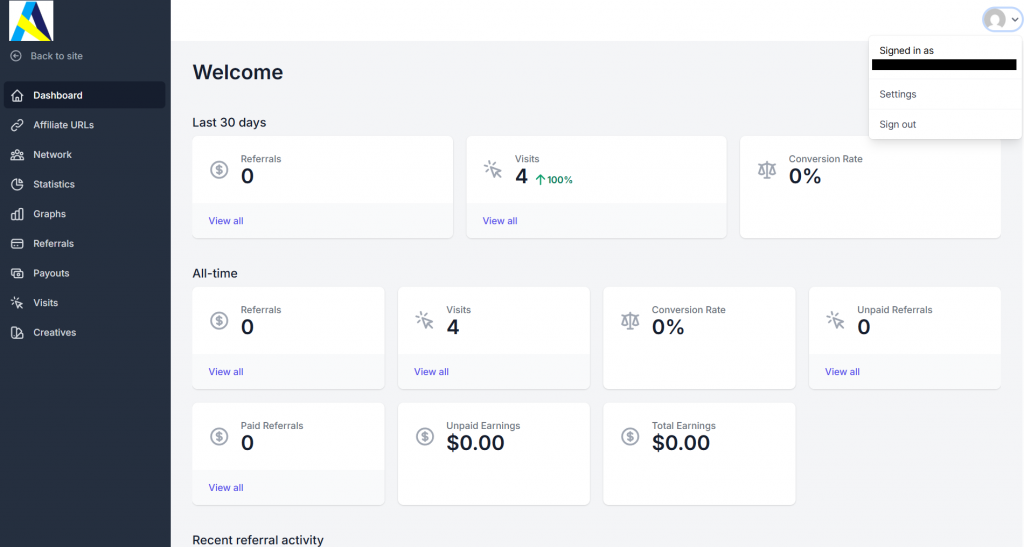Select Sign out from the user menu
Viewport: 1024px width, 547px height.
pos(898,125)
